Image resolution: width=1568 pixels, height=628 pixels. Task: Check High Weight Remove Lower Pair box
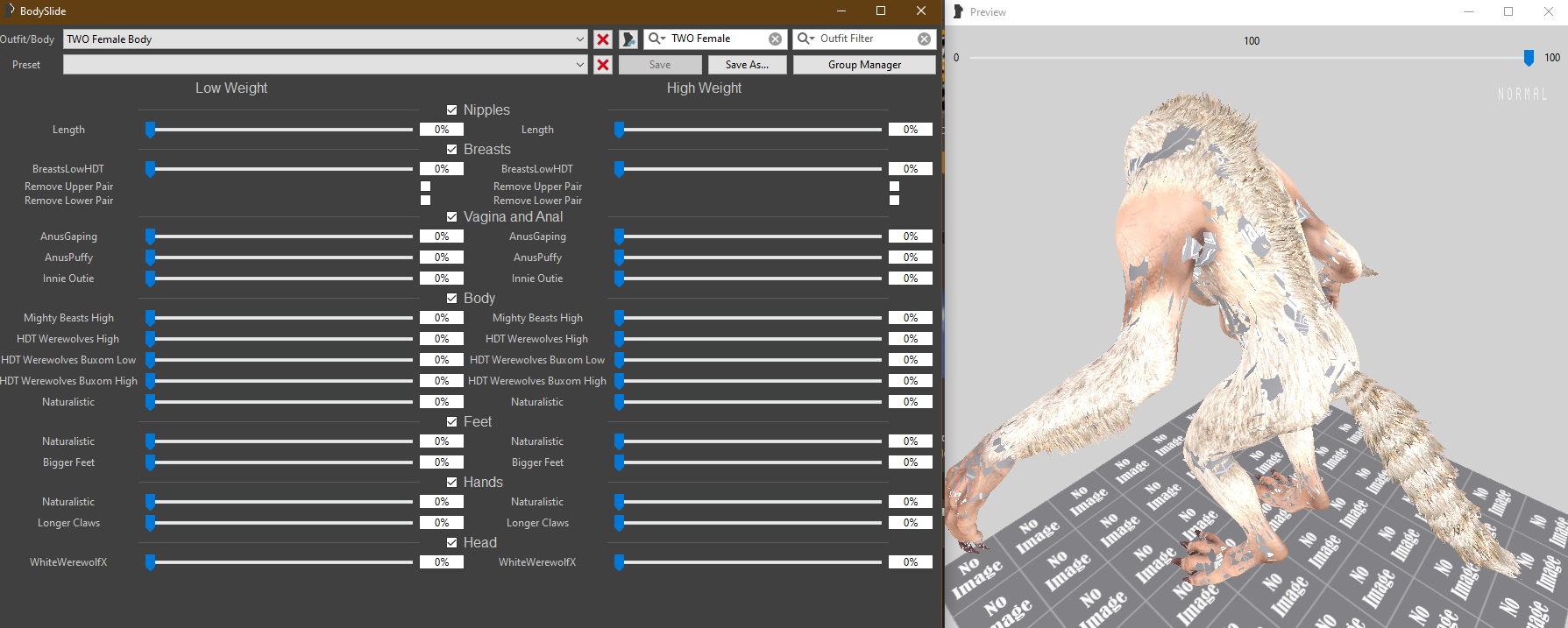click(x=895, y=200)
